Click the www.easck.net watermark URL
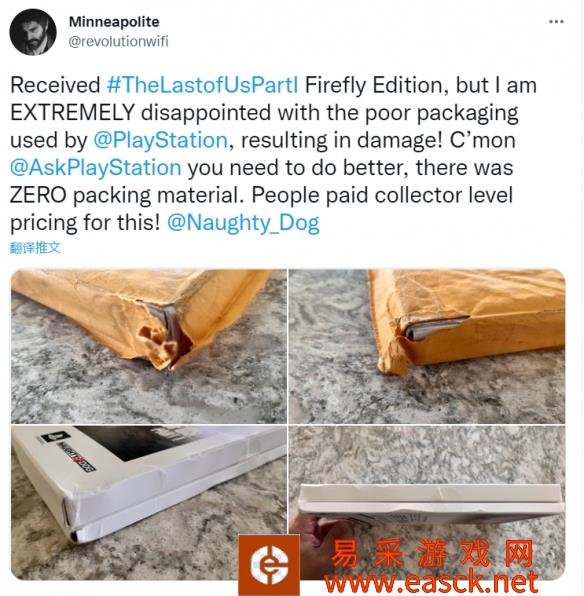The width and height of the screenshot is (584, 596). 431,582
